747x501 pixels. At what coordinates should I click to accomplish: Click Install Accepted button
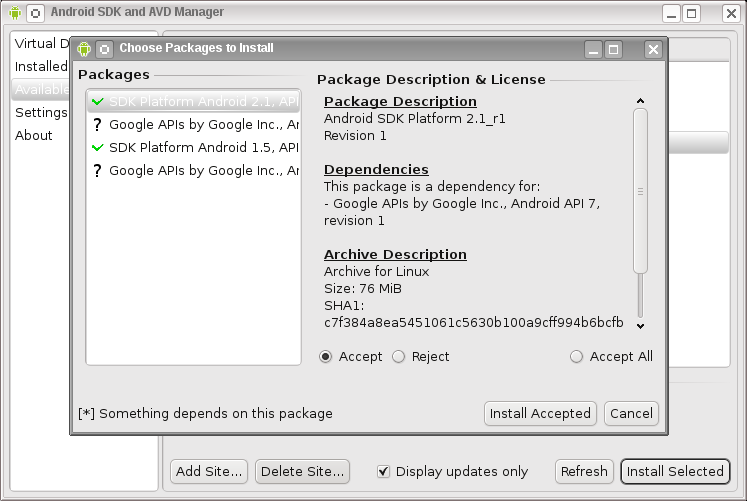540,413
